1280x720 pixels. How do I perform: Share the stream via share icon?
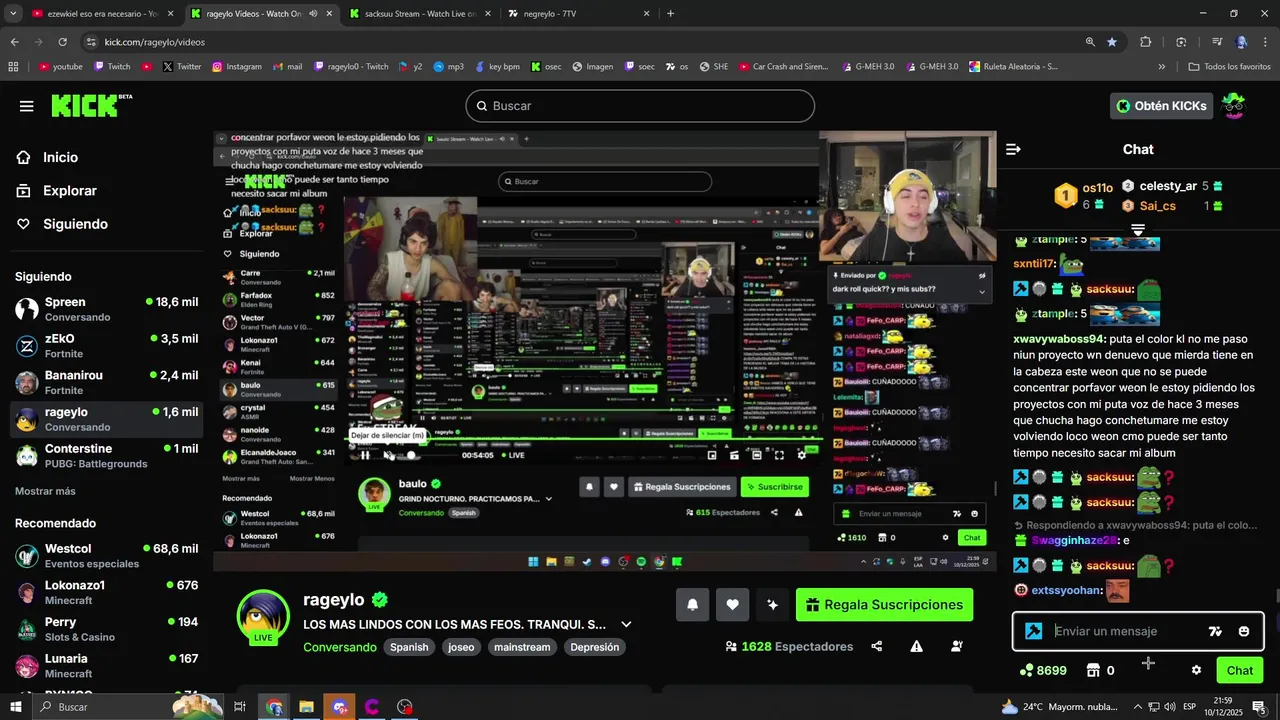click(877, 646)
